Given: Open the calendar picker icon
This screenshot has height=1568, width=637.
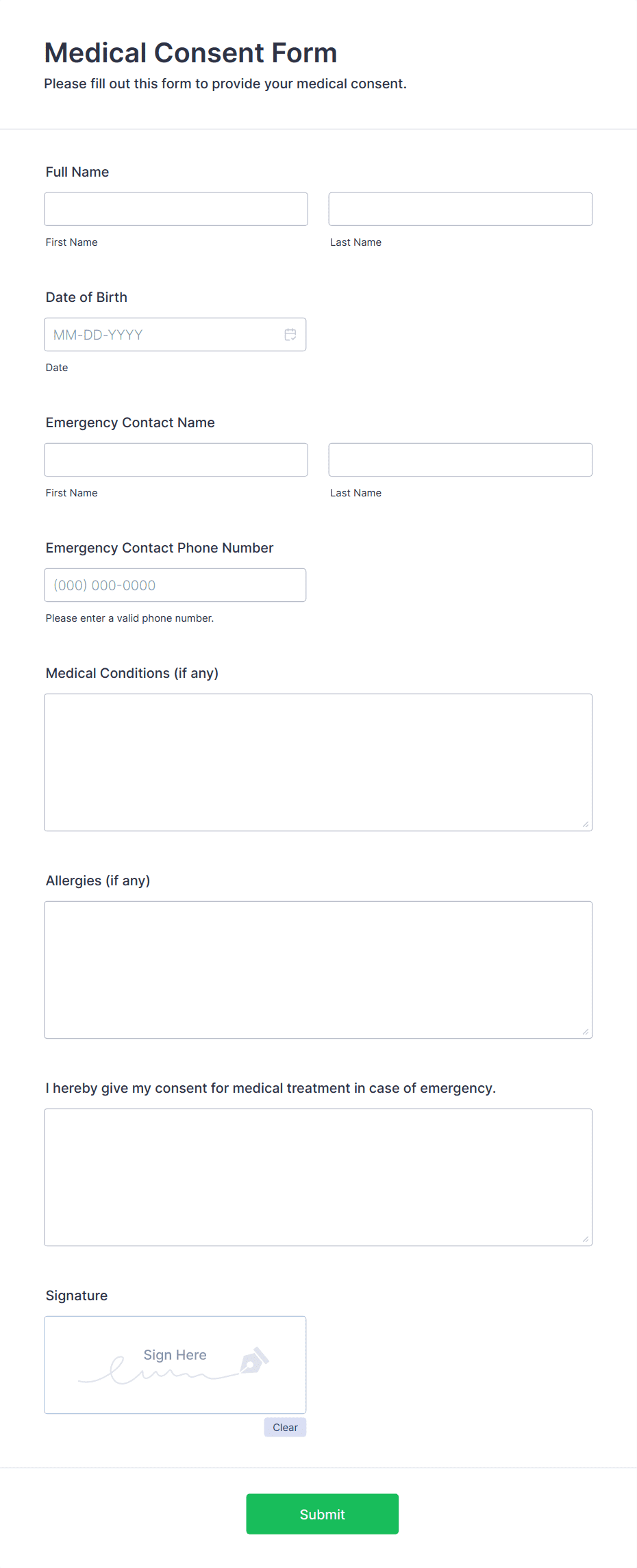Looking at the screenshot, I should pyautogui.click(x=290, y=335).
